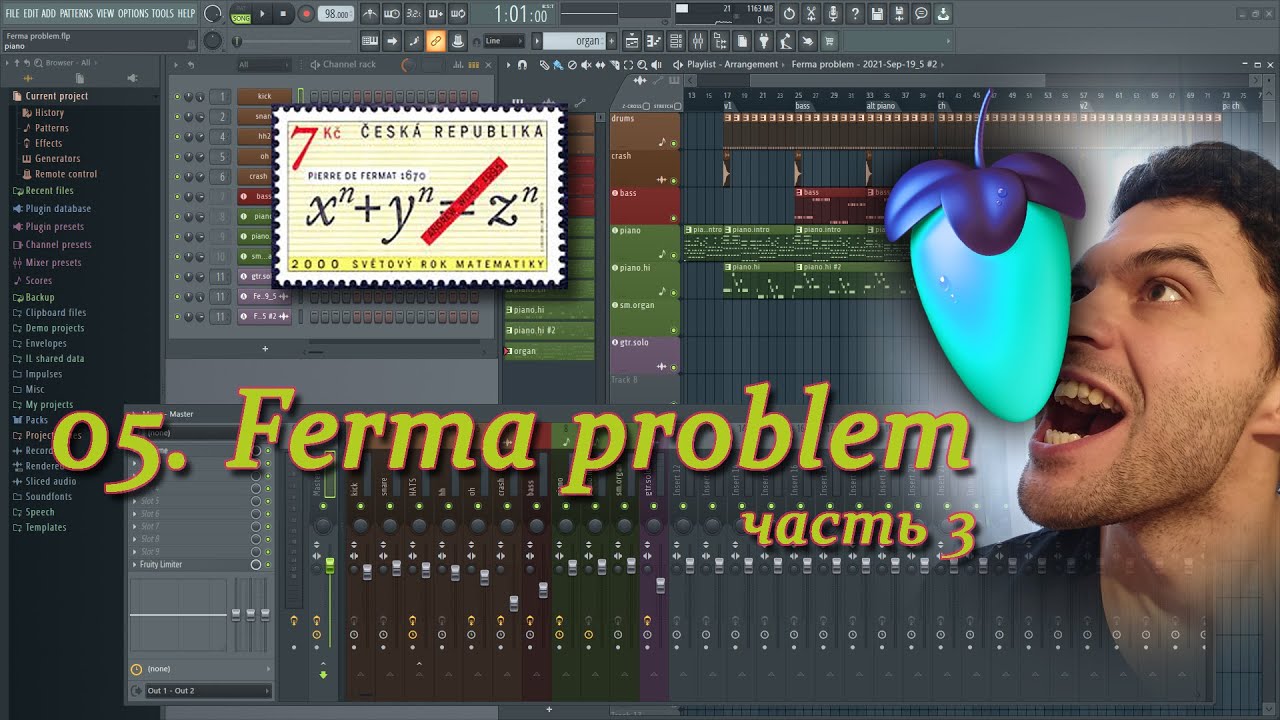Toggle the loop recording icon

[x=459, y=14]
